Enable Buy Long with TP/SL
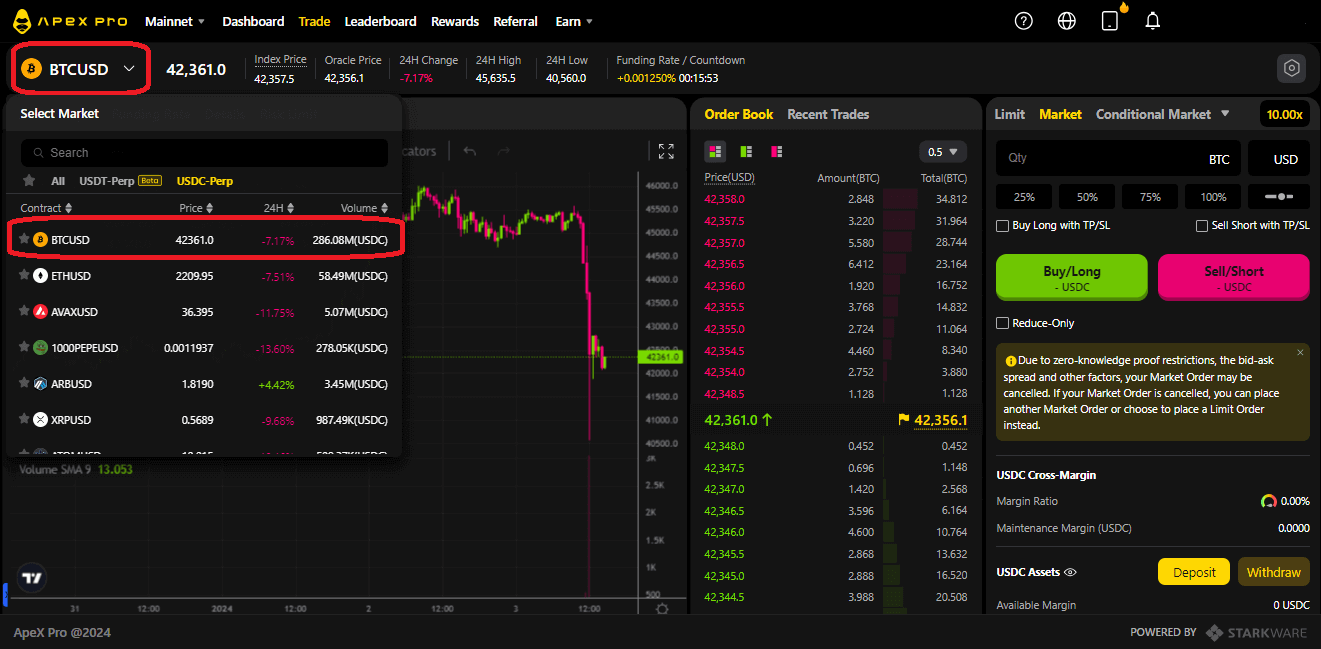Viewport: 1321px width, 649px height. (x=1002, y=225)
